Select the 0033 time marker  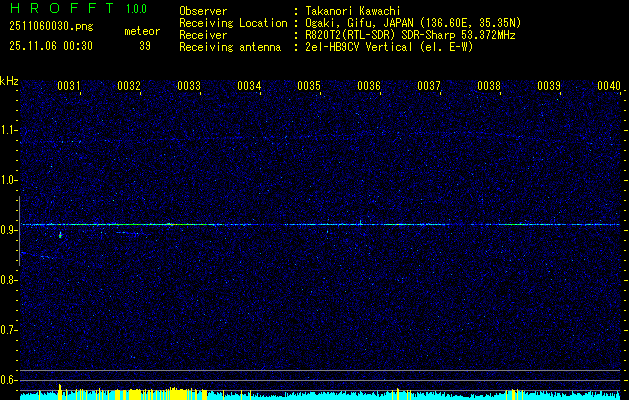point(189,86)
